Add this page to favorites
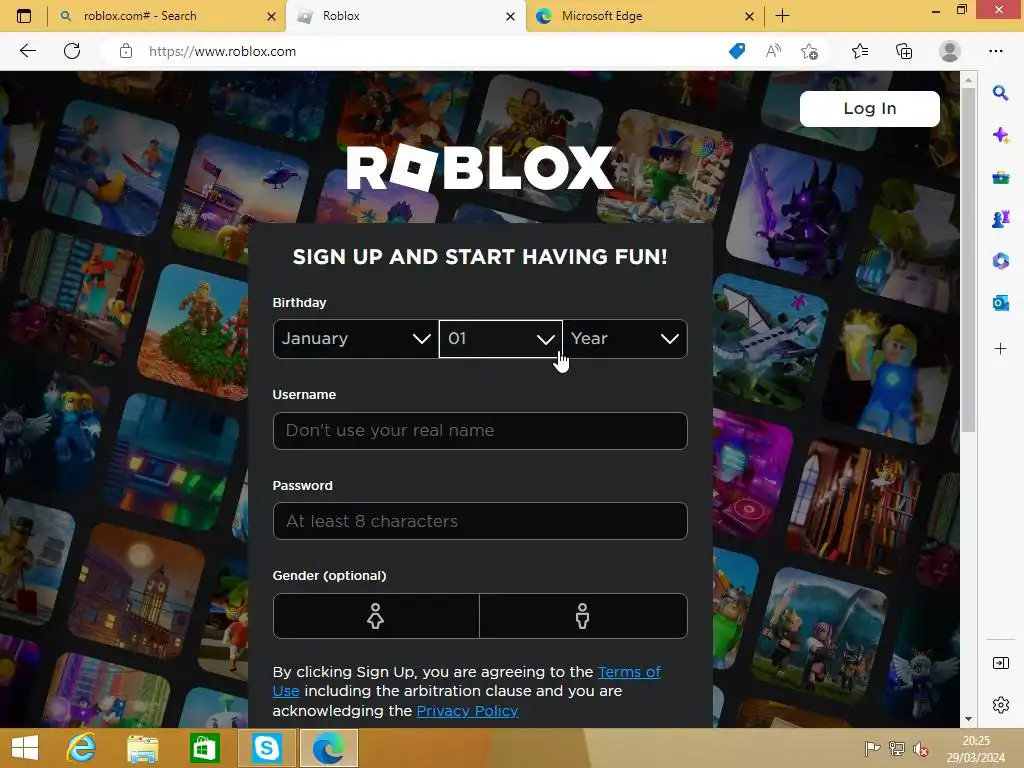1024x768 pixels. tap(809, 51)
